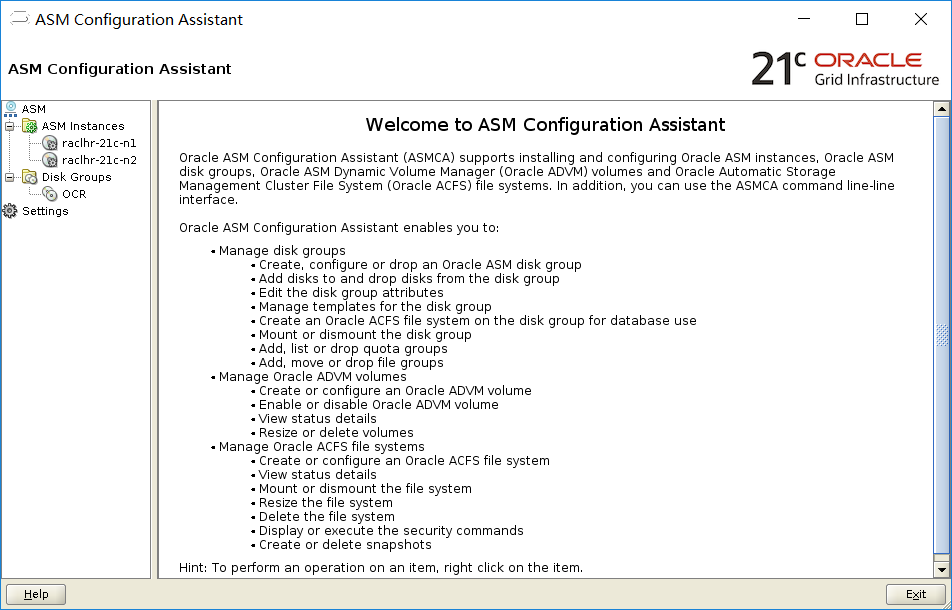Open Settings from the tree
The width and height of the screenshot is (952, 610).
[45, 211]
